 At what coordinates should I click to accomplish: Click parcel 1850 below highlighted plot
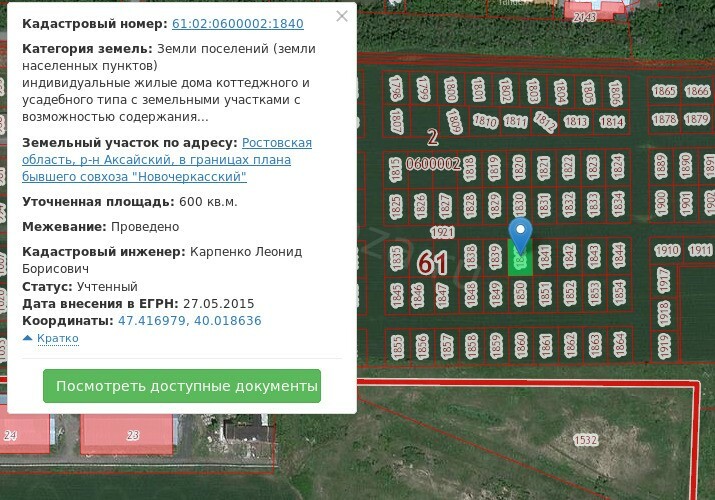pyautogui.click(x=520, y=293)
